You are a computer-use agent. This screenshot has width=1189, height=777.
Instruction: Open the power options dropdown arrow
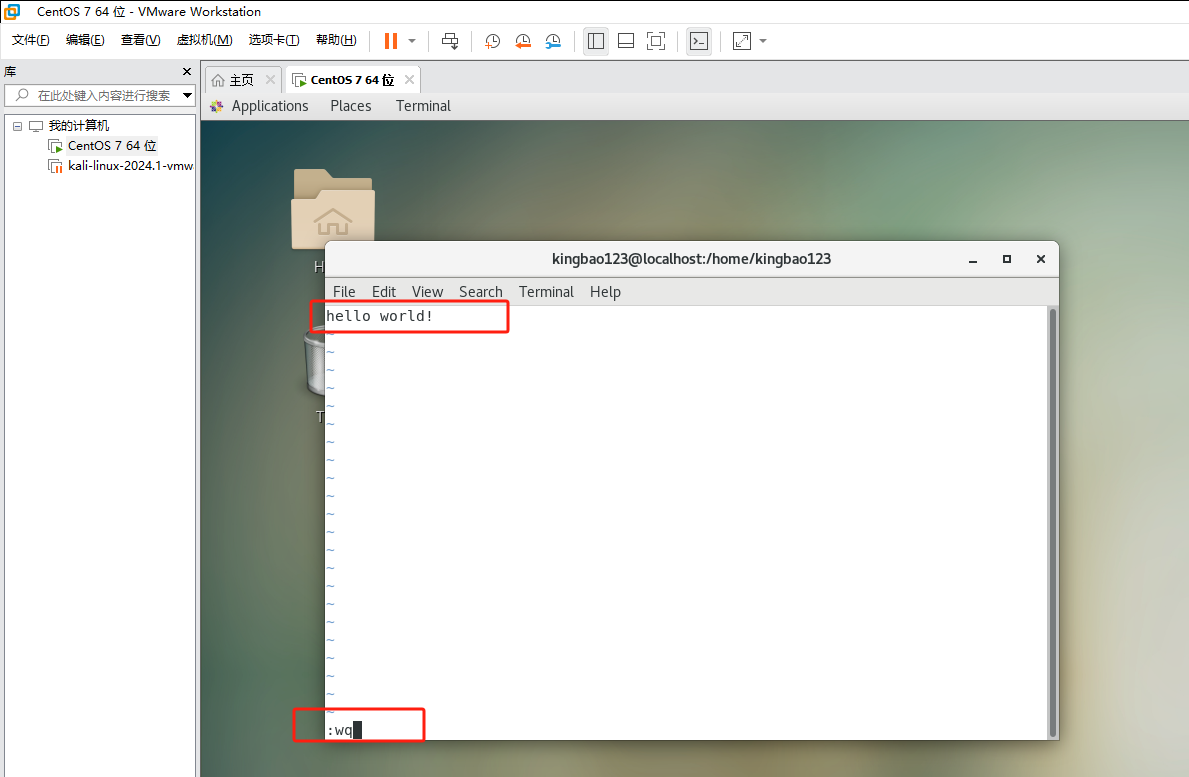pos(412,41)
